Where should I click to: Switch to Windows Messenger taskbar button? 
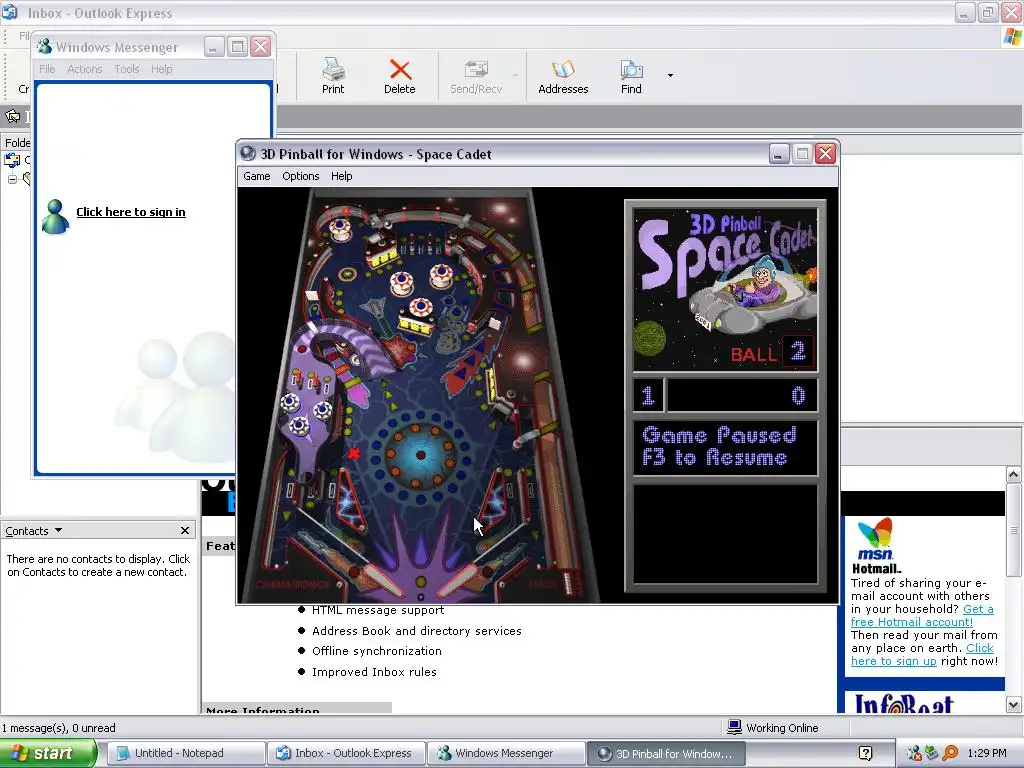(x=506, y=754)
